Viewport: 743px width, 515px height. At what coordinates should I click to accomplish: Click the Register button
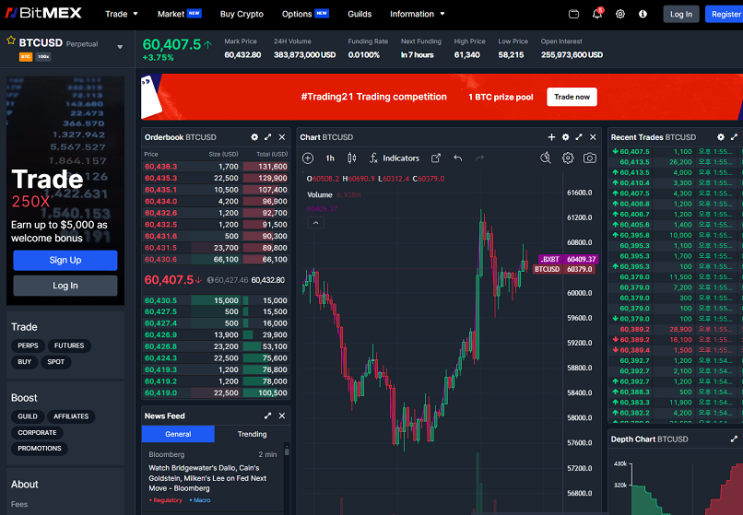(725, 14)
